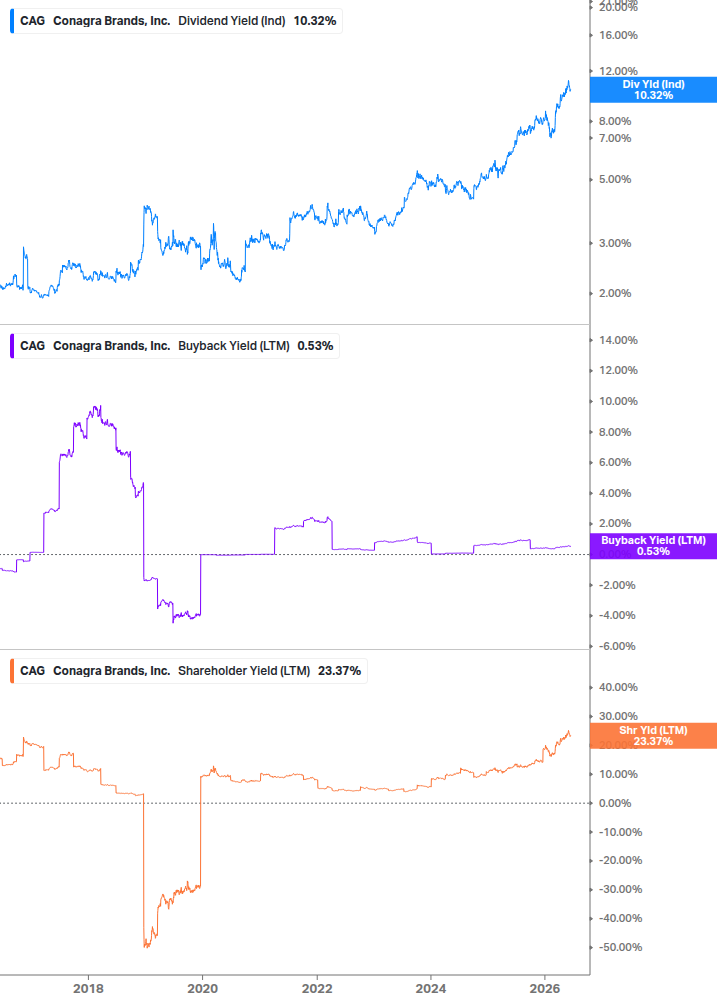Image resolution: width=717 pixels, height=1005 pixels.
Task: Click the 2.00% tick on dividend yield axis
Action: [615, 294]
